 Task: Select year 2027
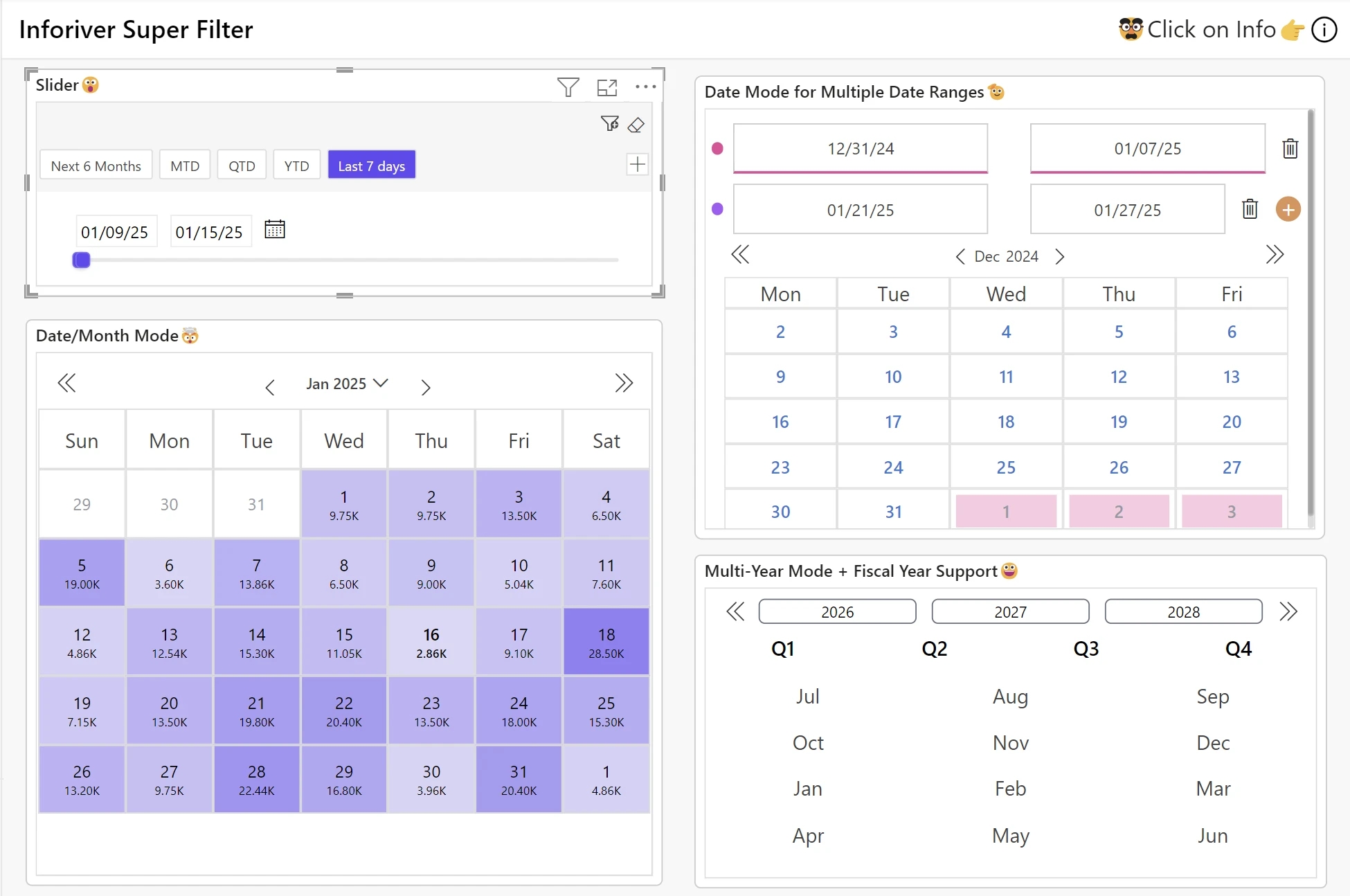(1011, 611)
